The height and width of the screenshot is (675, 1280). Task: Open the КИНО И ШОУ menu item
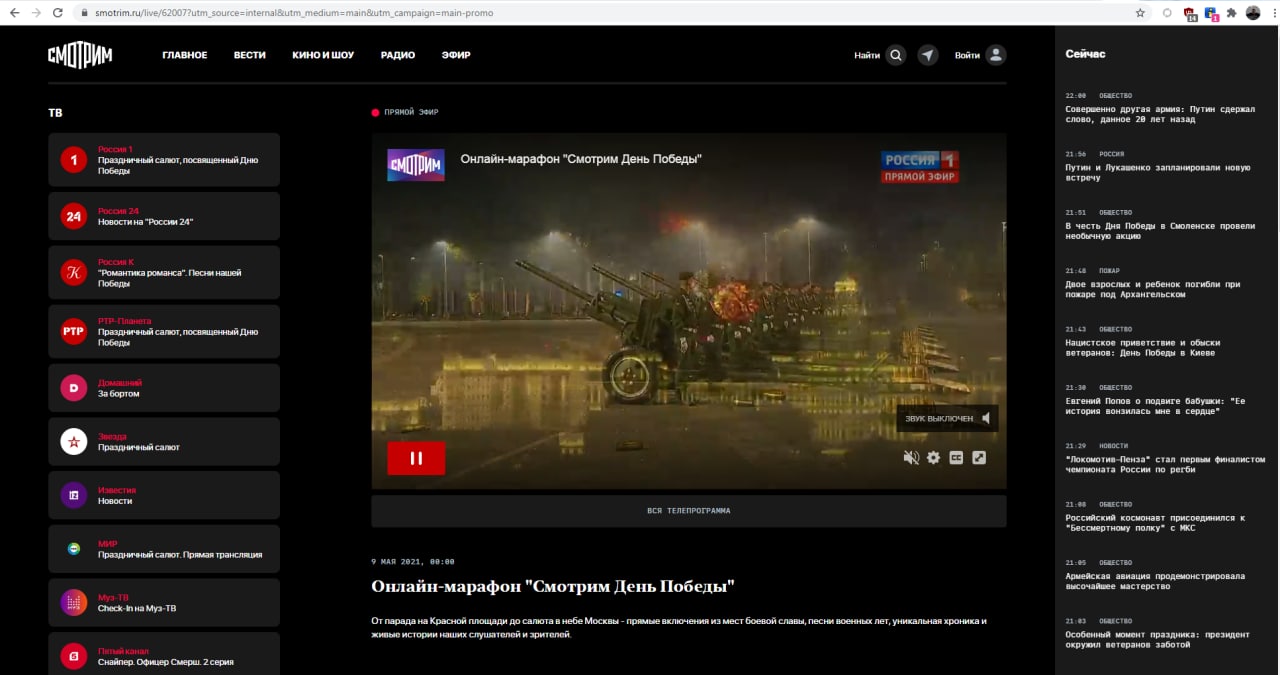(x=323, y=55)
